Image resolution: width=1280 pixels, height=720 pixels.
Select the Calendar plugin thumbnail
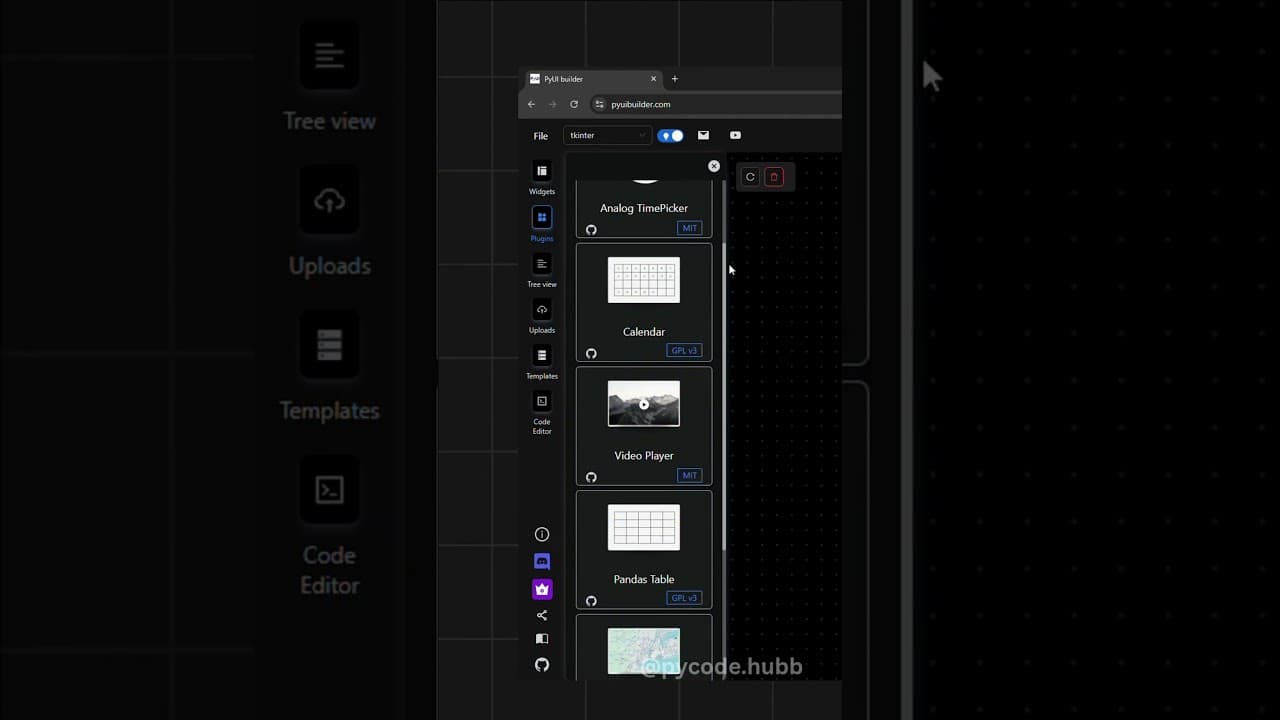[644, 280]
